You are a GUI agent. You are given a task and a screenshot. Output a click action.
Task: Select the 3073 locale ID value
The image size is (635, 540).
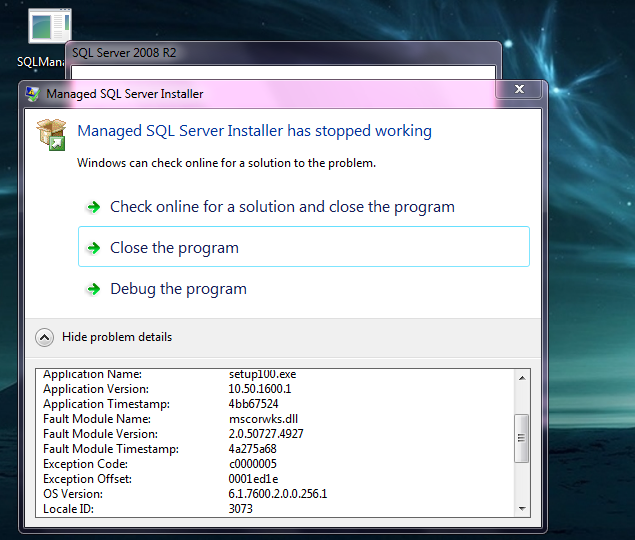pyautogui.click(x=241, y=509)
